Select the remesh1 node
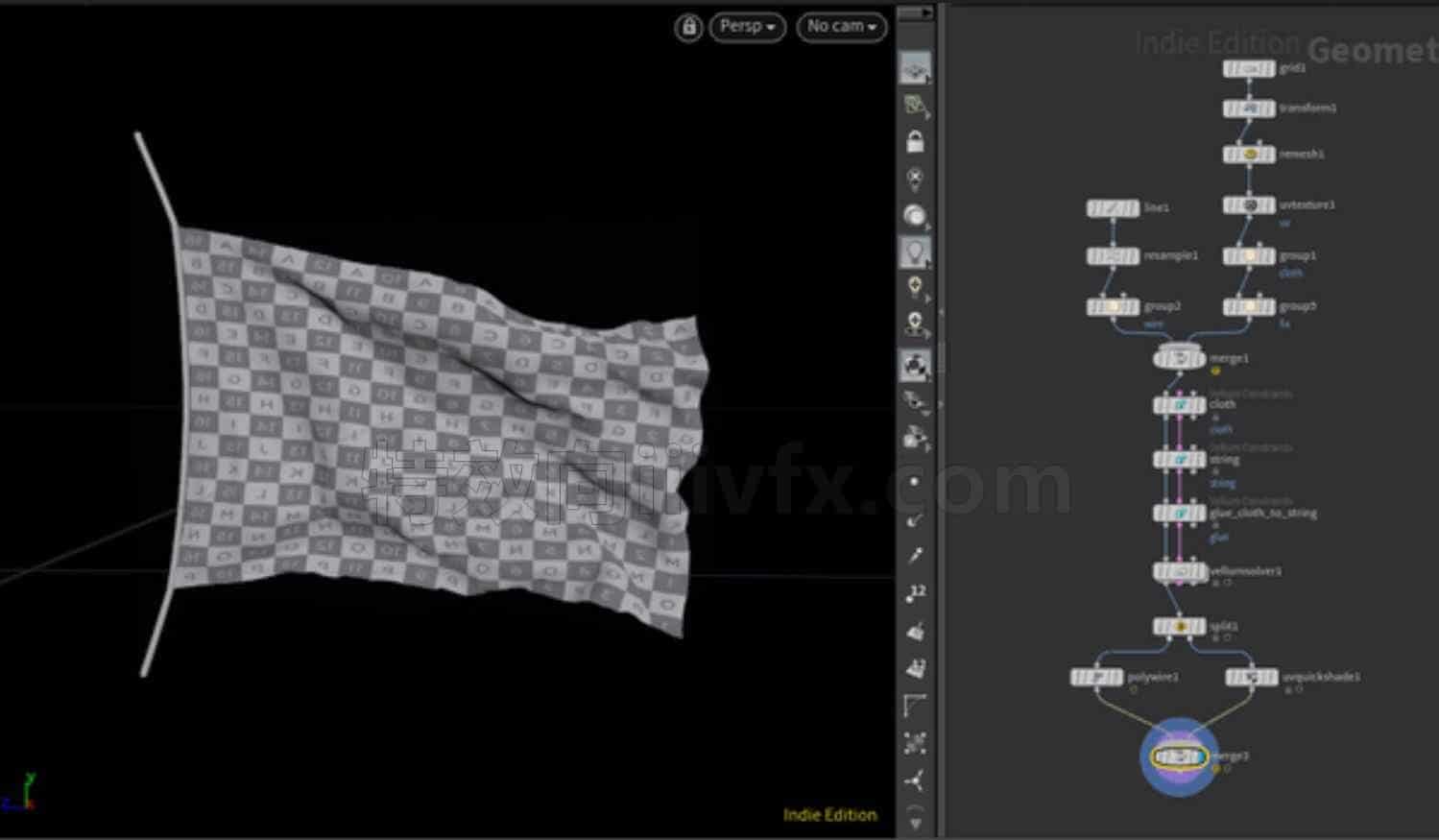The image size is (1439, 840). click(x=1248, y=154)
